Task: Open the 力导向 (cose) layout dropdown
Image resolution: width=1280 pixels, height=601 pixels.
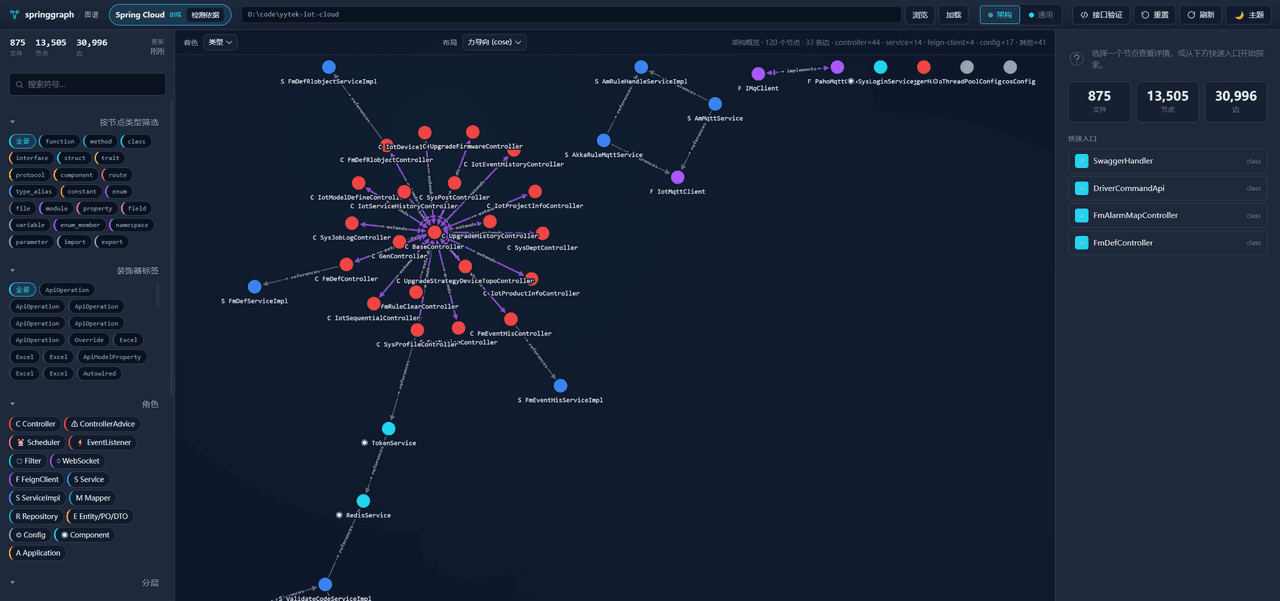Action: point(494,42)
